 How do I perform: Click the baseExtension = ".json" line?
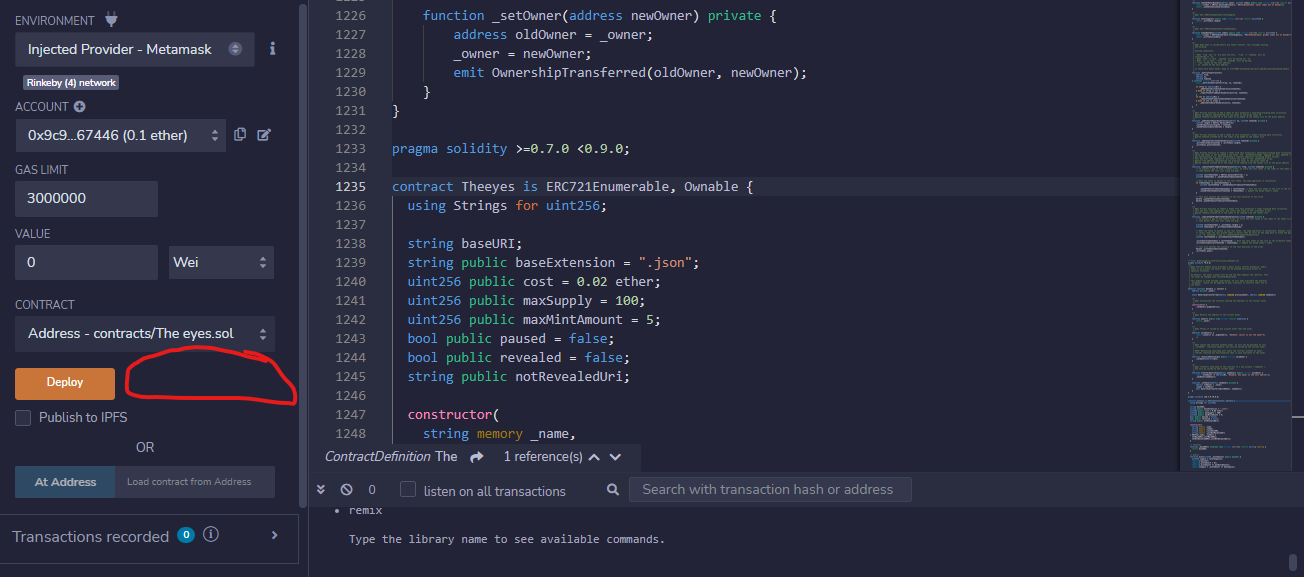[553, 263]
